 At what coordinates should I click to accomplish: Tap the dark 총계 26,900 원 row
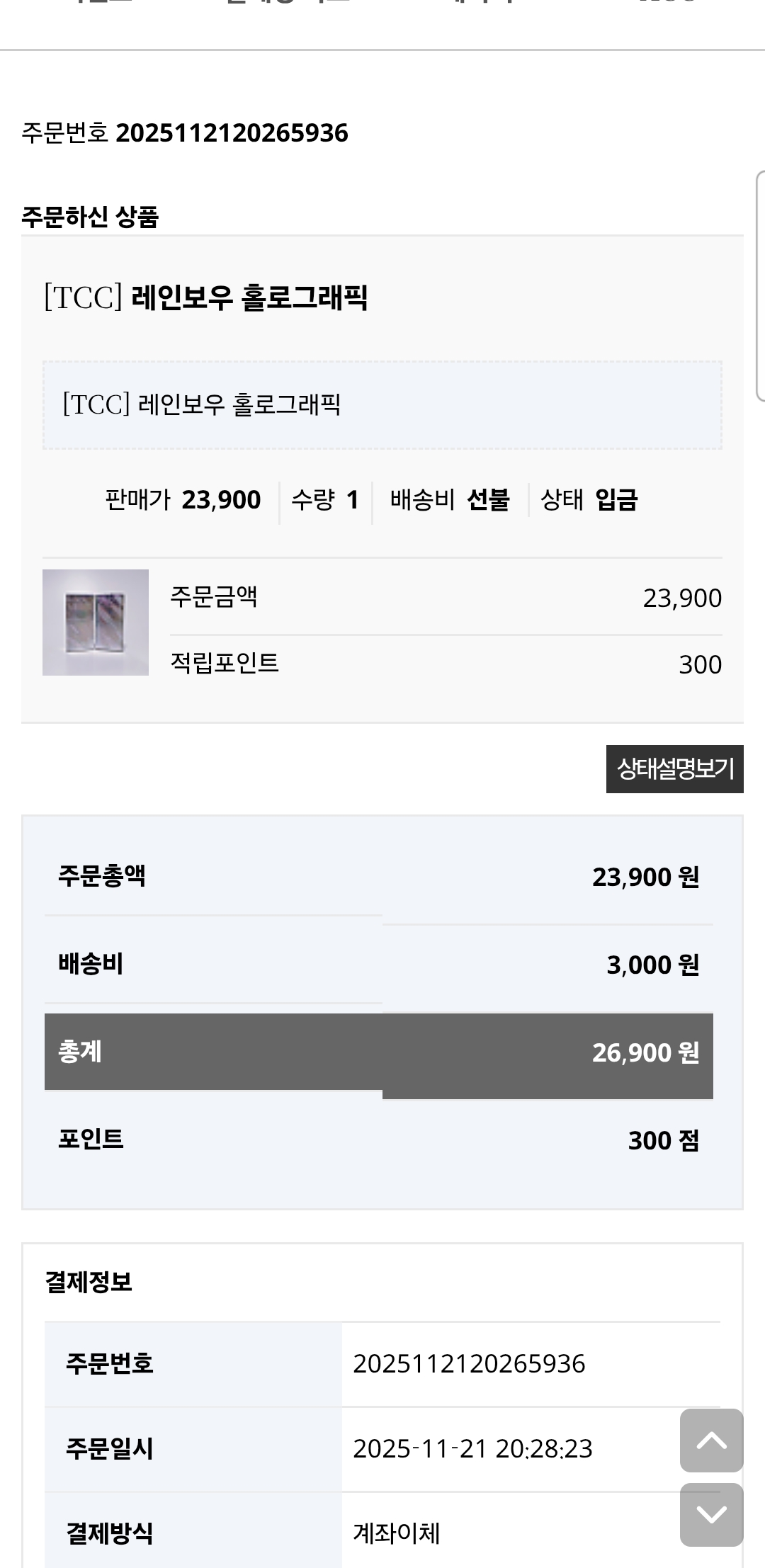378,1052
